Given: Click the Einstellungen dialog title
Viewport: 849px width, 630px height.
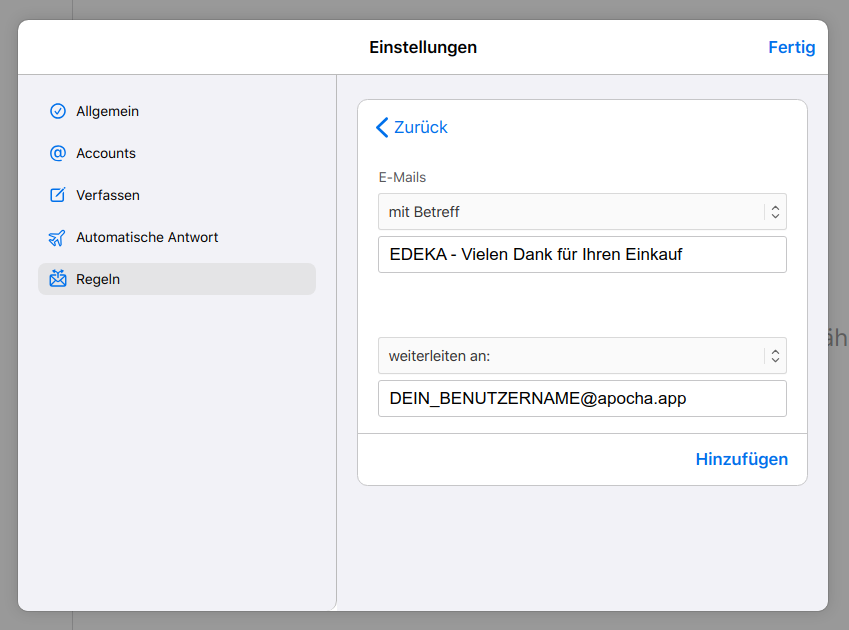Looking at the screenshot, I should 423,47.
